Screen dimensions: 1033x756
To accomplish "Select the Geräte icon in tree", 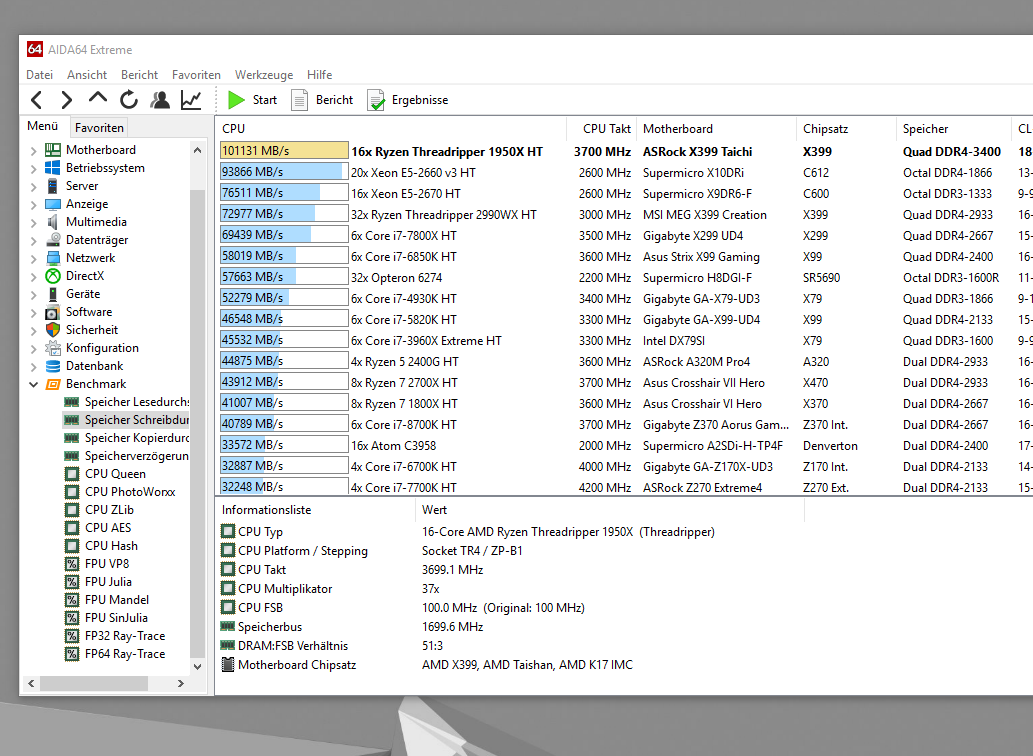I will pos(53,294).
